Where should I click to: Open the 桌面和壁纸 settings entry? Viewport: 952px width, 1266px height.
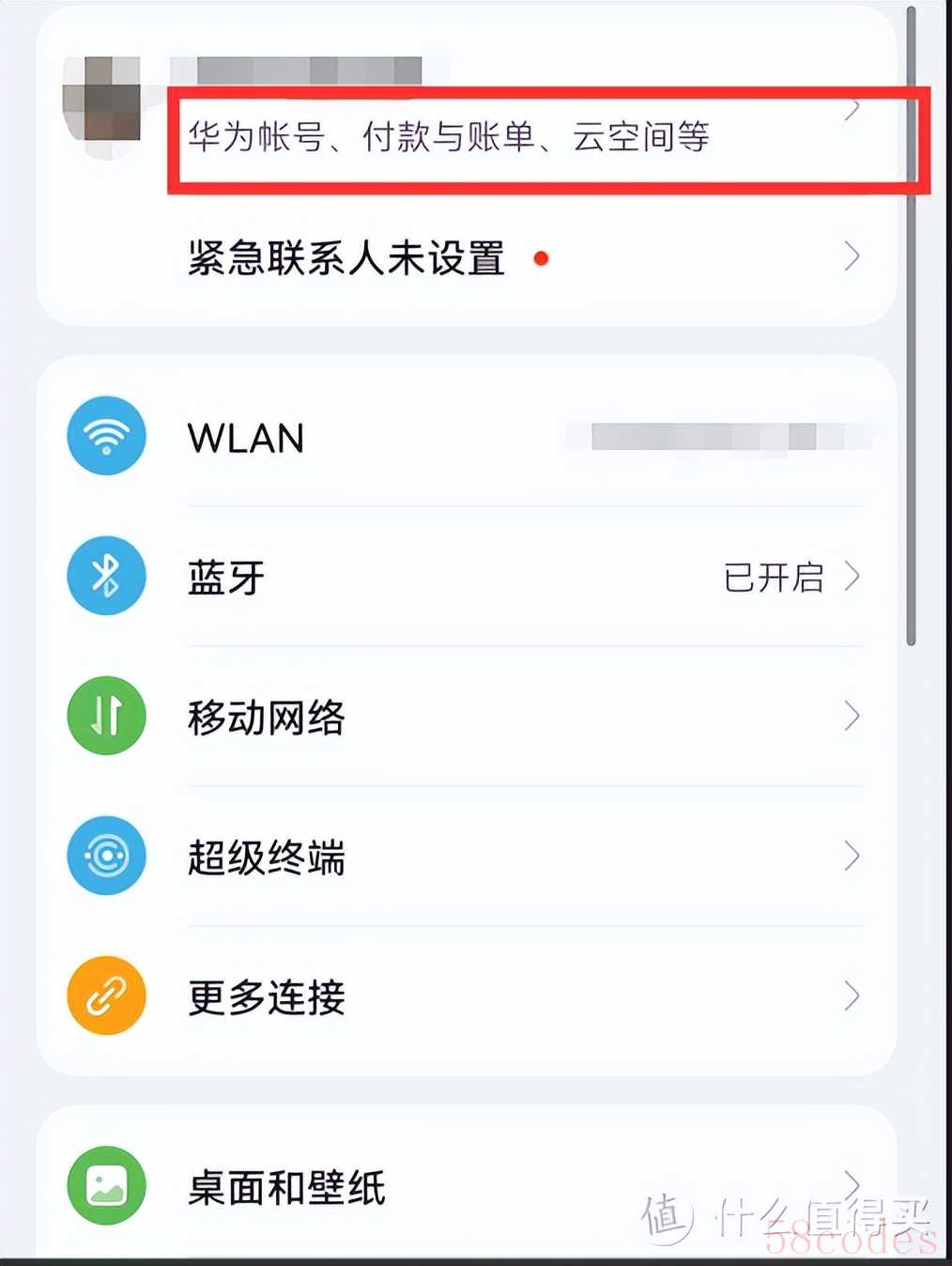tap(466, 1185)
